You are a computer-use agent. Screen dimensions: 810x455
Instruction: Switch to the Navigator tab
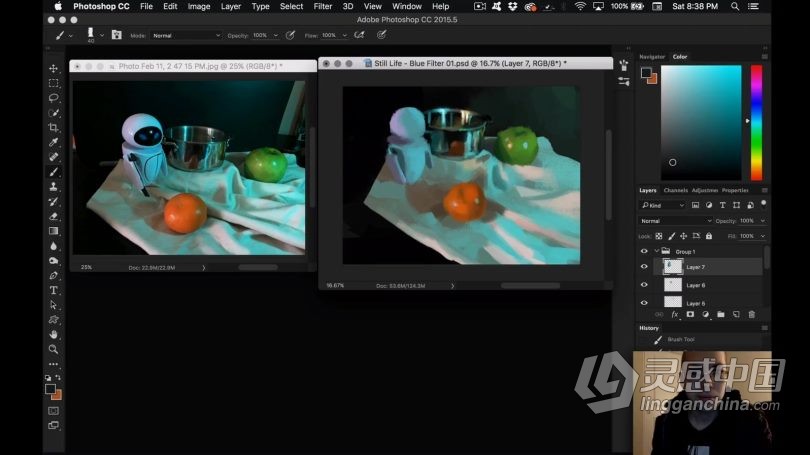(x=652, y=57)
